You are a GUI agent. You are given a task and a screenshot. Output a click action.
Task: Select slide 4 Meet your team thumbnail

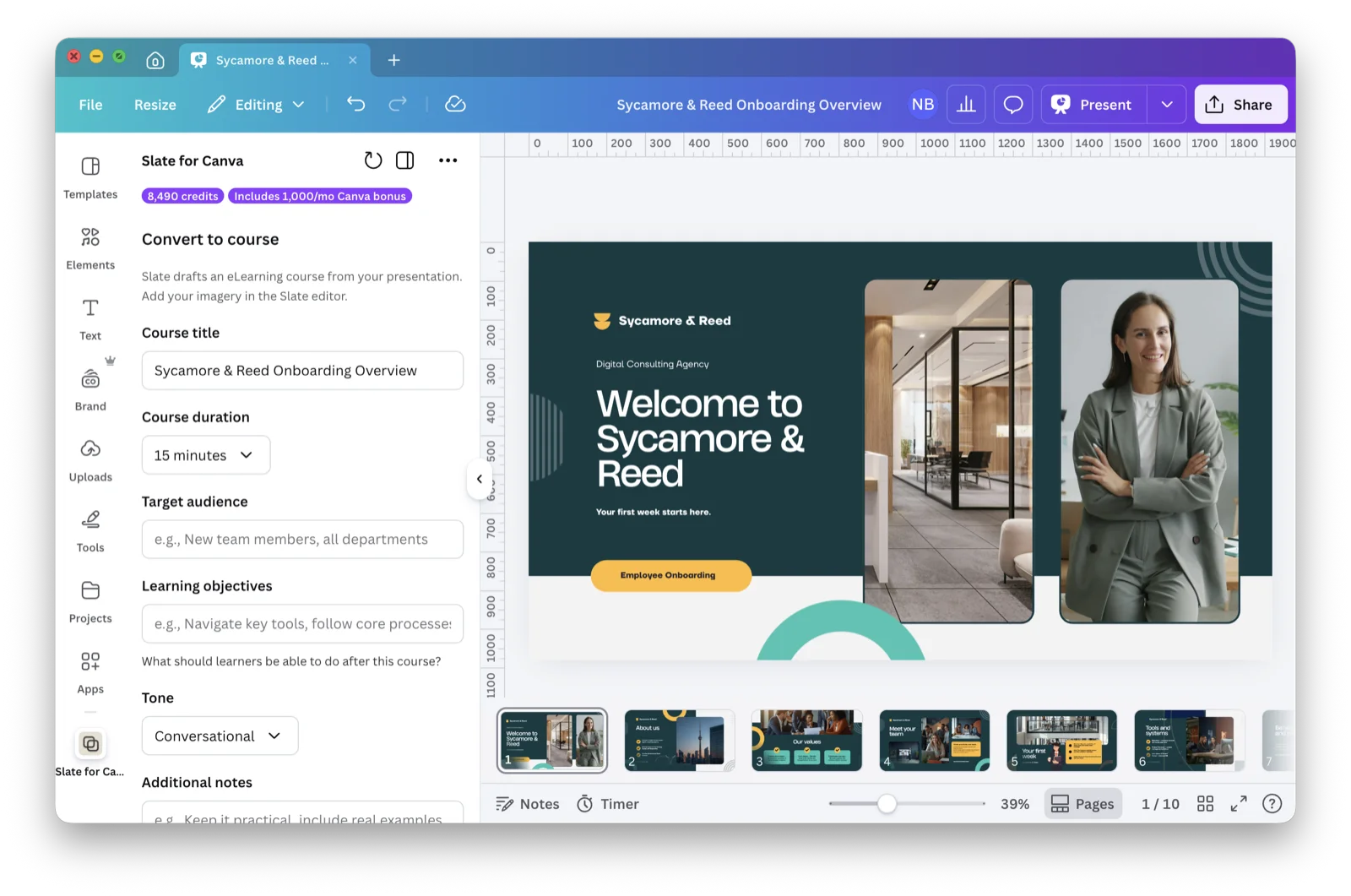pos(934,741)
